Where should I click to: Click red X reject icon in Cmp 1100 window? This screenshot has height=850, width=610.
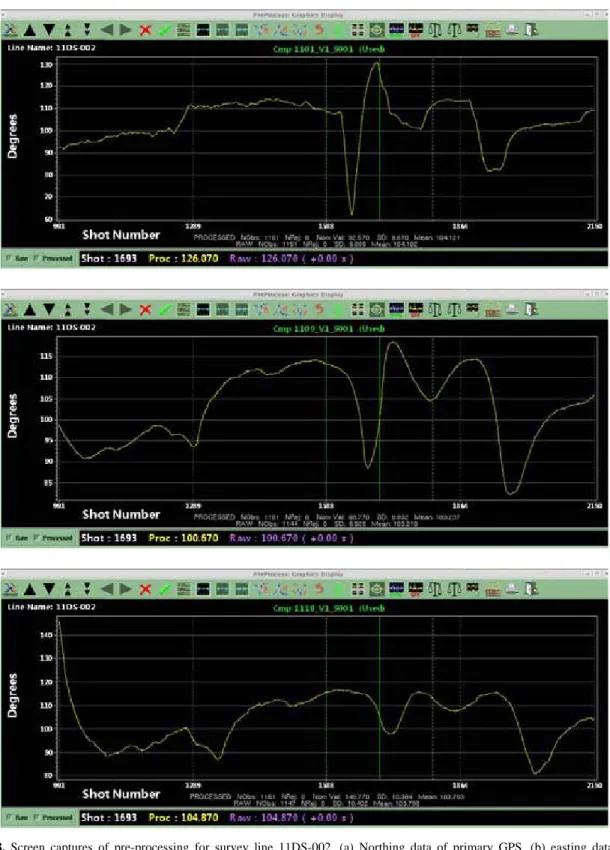(x=145, y=310)
